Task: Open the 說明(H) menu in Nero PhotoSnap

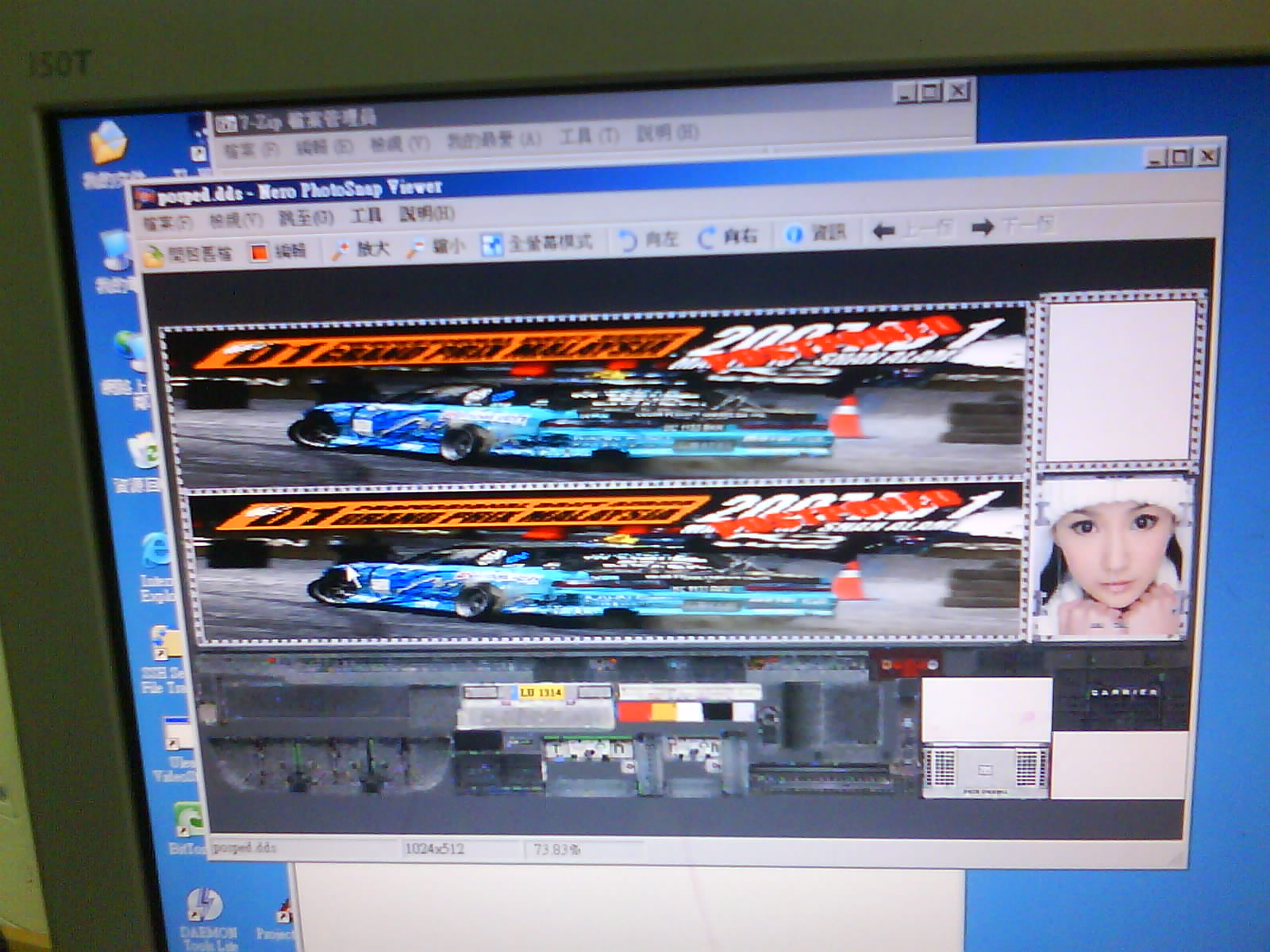Action: (426, 213)
